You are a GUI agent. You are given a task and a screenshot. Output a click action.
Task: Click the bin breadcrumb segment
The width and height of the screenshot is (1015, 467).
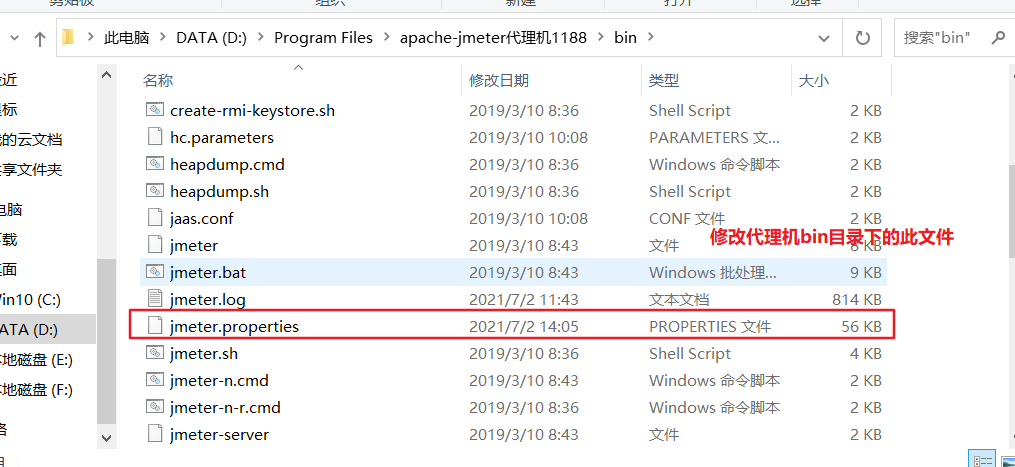[625, 38]
